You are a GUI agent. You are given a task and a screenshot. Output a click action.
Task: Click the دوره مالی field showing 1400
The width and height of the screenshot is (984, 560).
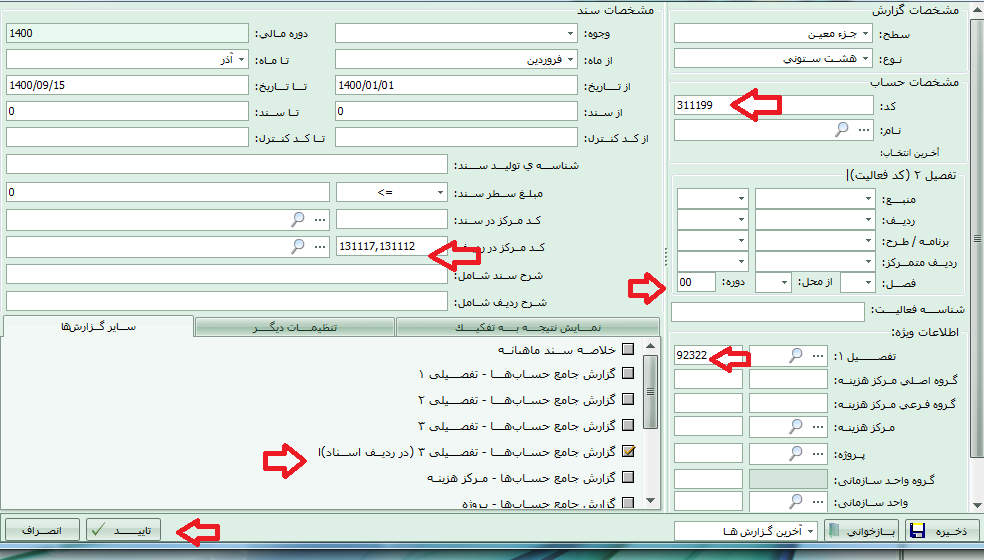[x=127, y=33]
